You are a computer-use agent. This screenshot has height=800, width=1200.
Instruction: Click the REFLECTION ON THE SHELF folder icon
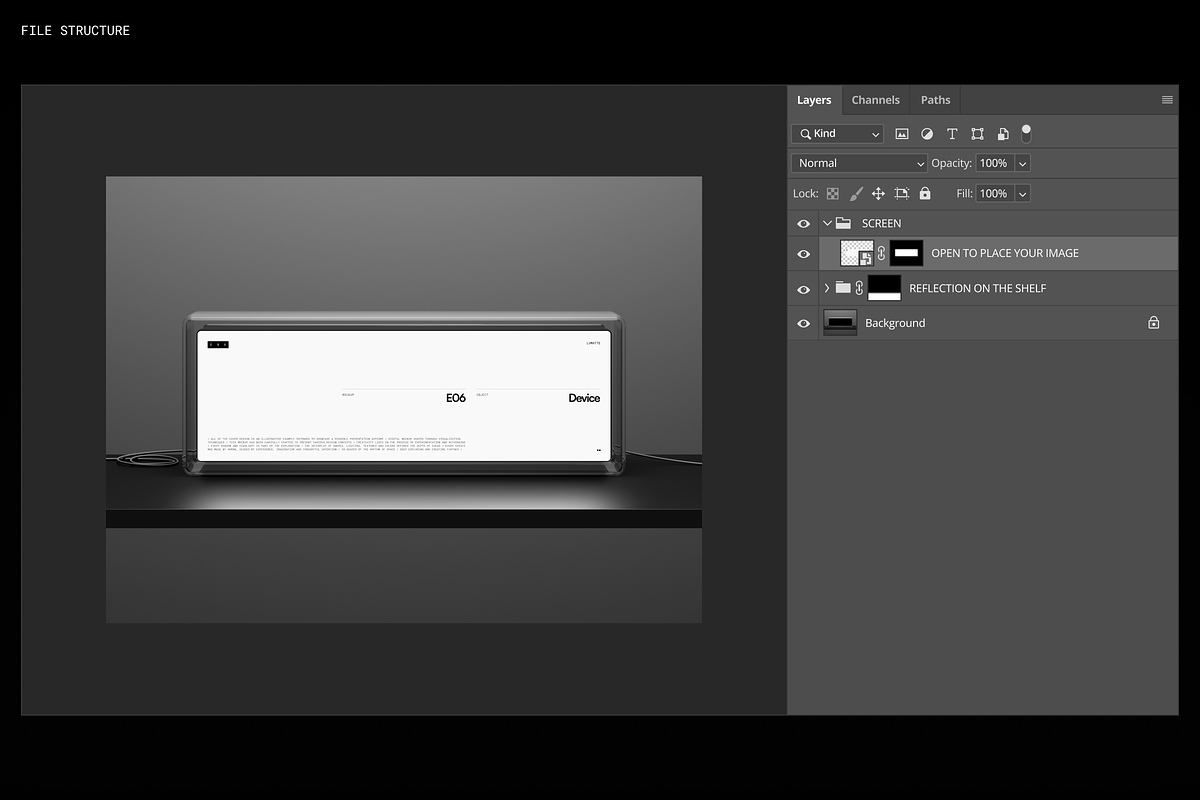pyautogui.click(x=843, y=288)
